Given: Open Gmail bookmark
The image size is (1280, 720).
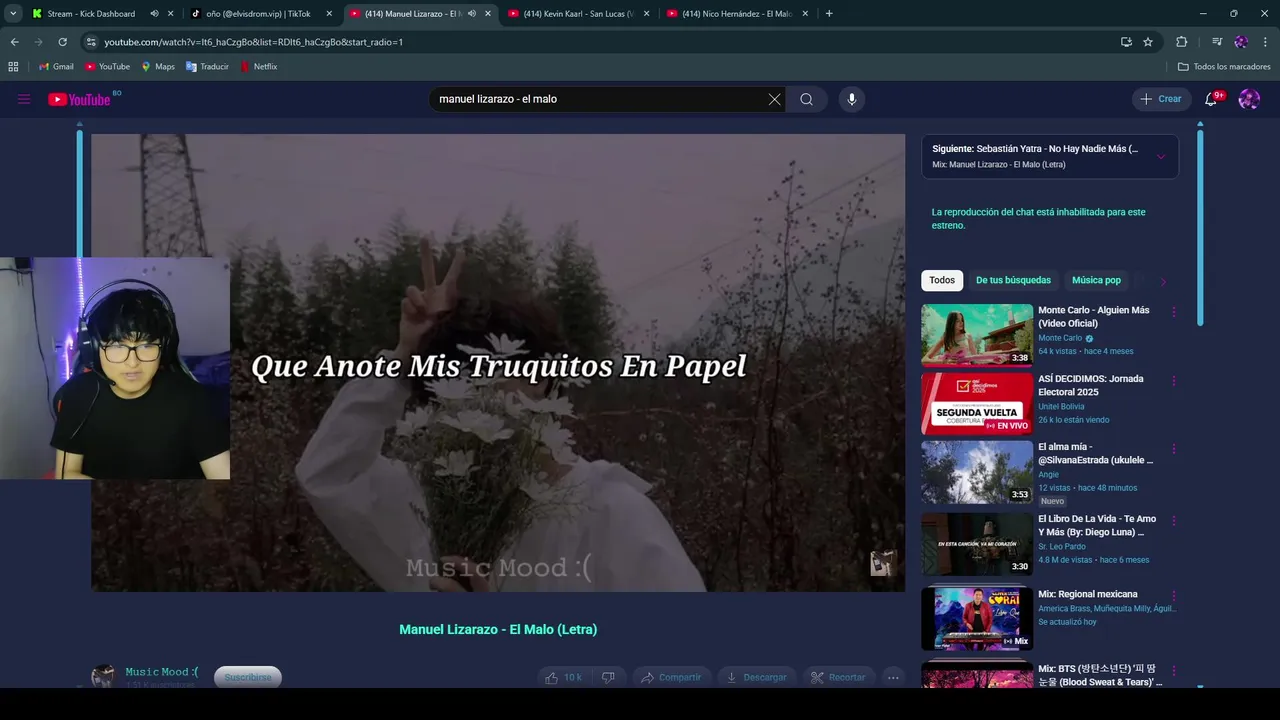Looking at the screenshot, I should [x=56, y=67].
